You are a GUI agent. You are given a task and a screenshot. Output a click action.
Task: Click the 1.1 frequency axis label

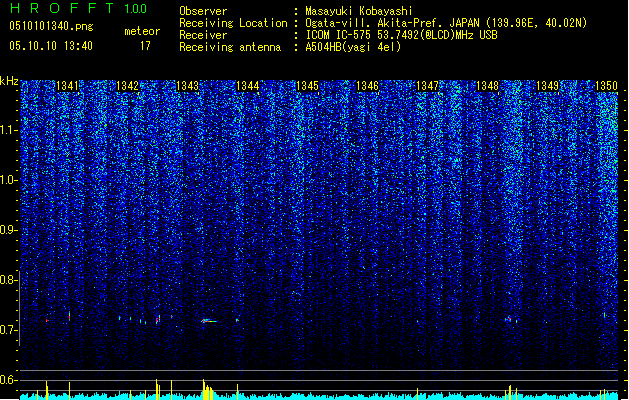9,130
